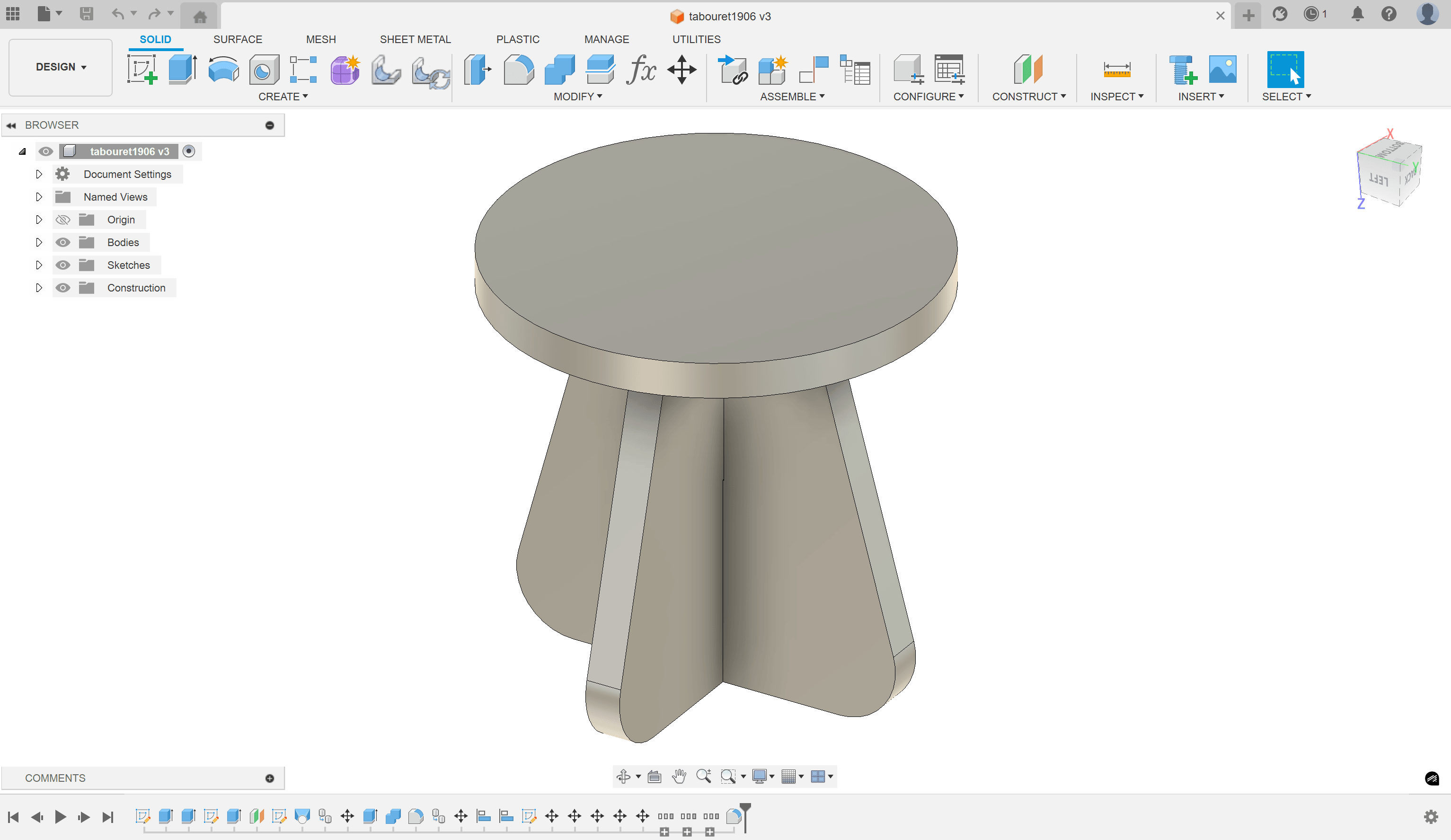Switch to the SURFACE tab
This screenshot has height=840, width=1451.
tap(238, 39)
